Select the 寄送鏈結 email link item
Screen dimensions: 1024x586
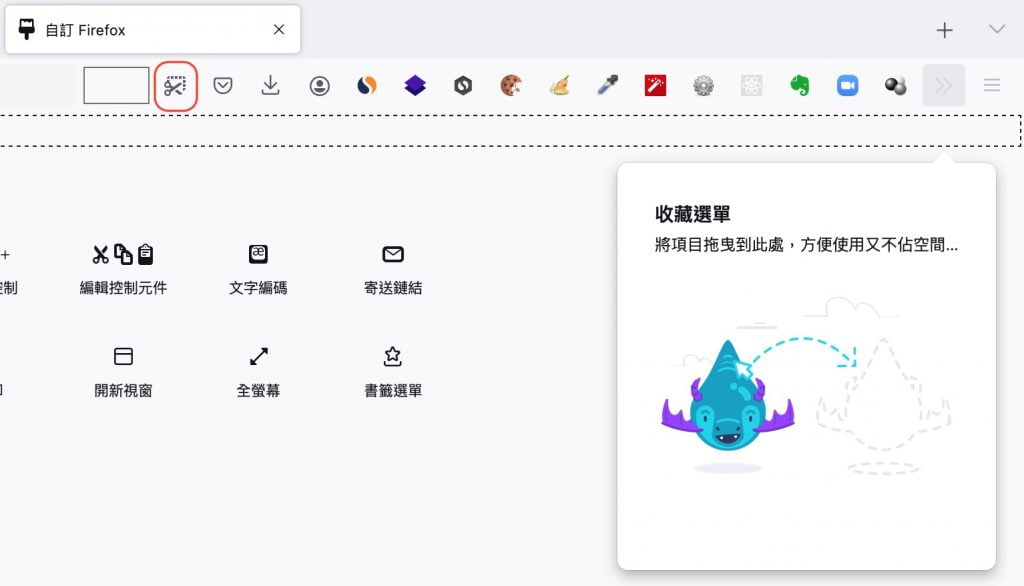[392, 270]
